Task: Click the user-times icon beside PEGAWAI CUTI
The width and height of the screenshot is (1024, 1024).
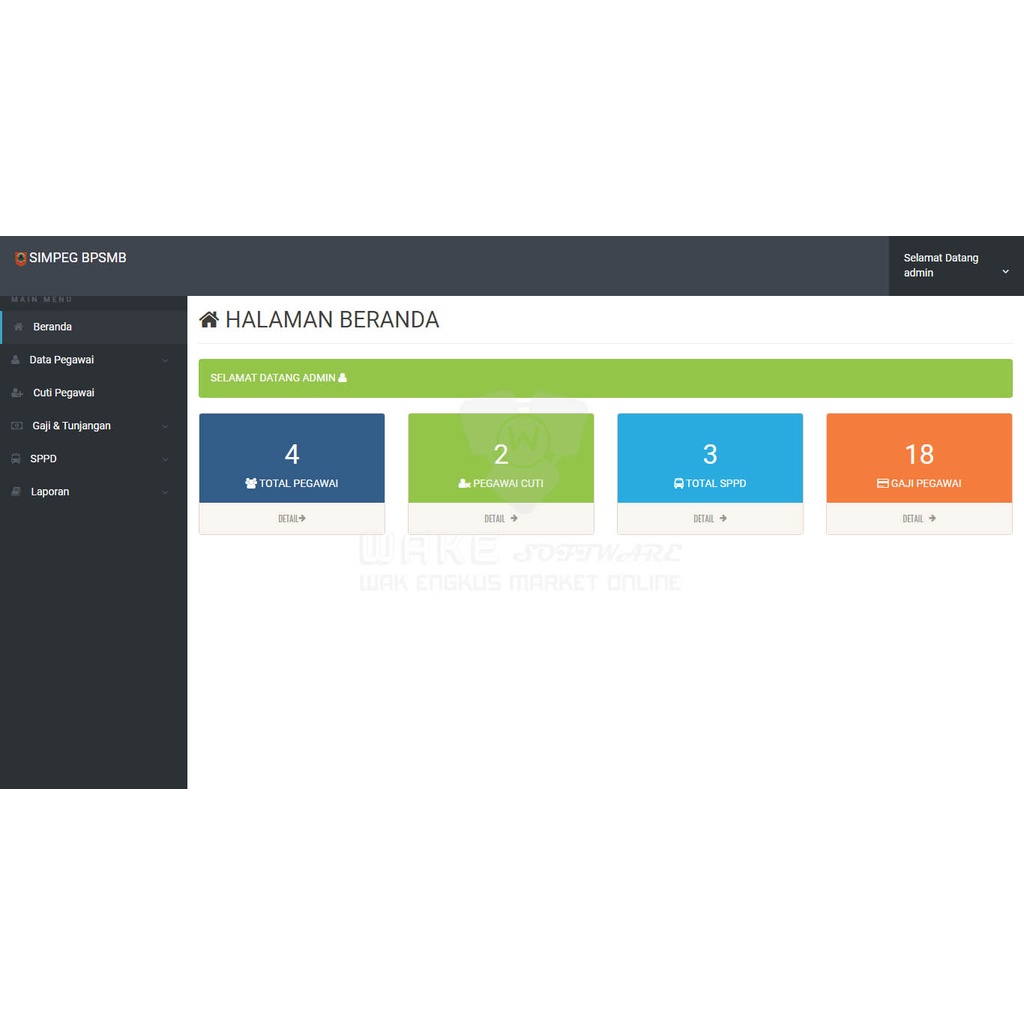Action: click(x=464, y=483)
